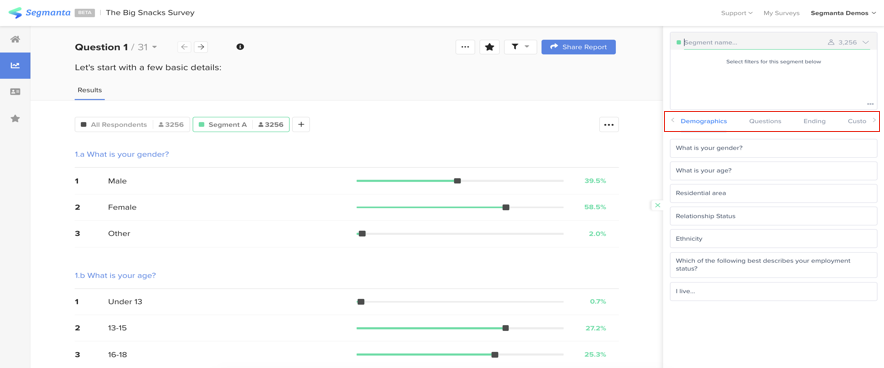Click the Other result bar marker

coord(362,233)
